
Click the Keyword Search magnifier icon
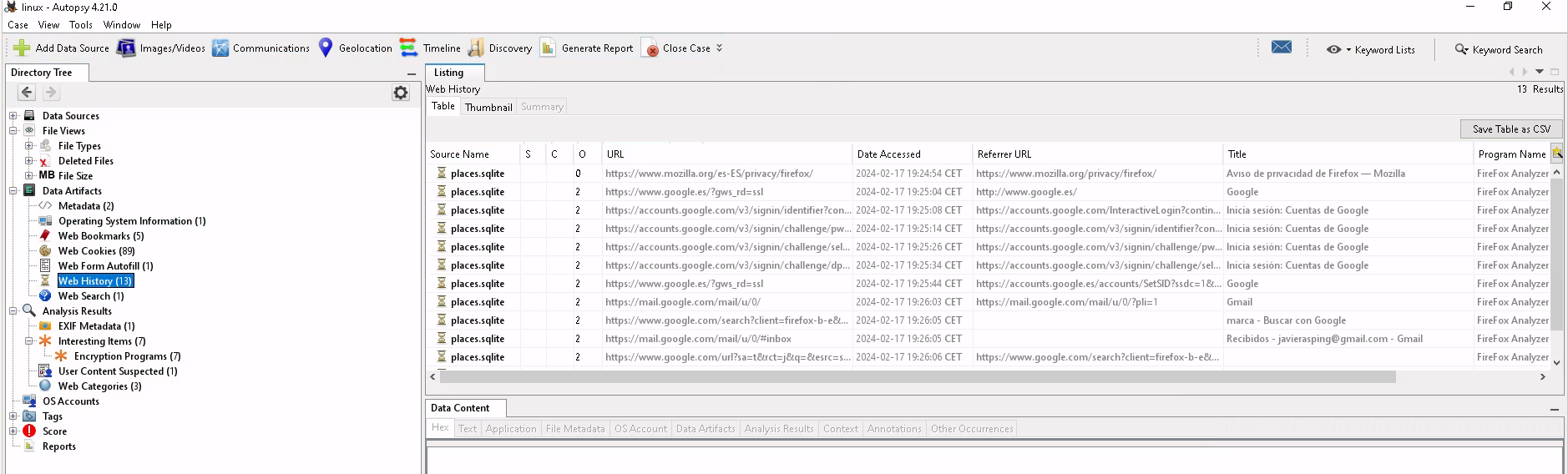coord(1461,49)
